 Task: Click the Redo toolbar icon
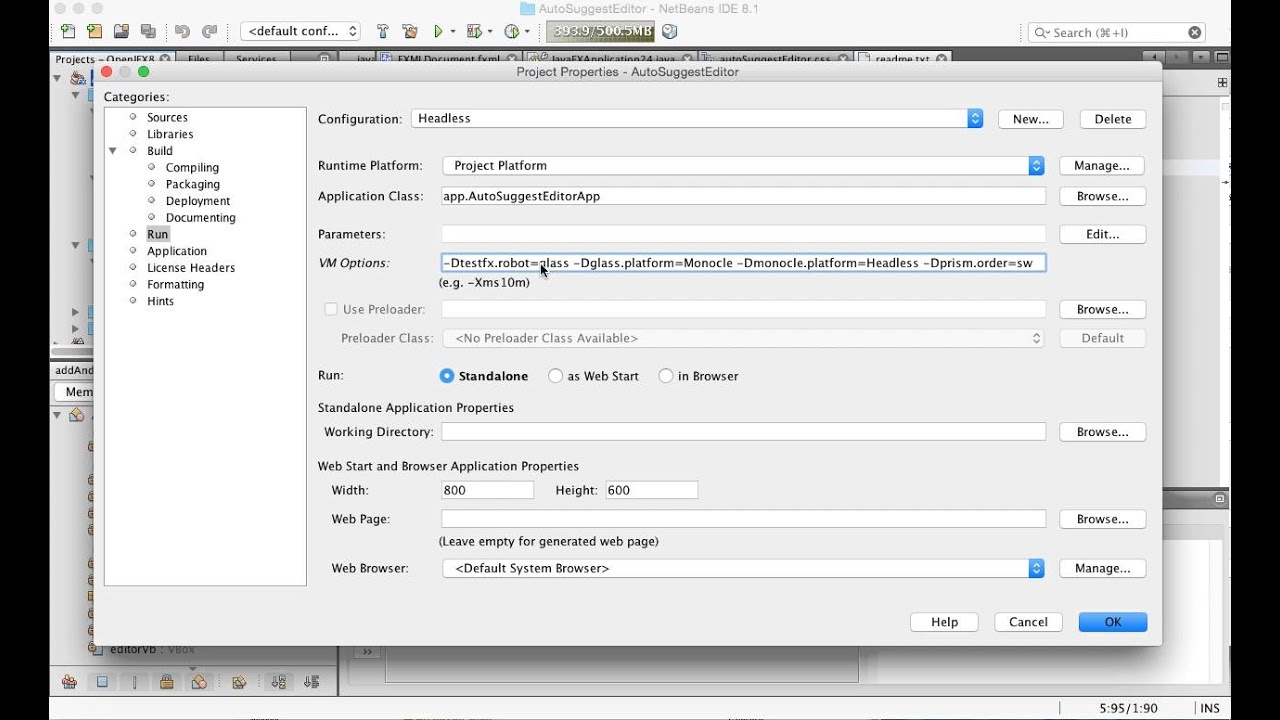pyautogui.click(x=209, y=32)
